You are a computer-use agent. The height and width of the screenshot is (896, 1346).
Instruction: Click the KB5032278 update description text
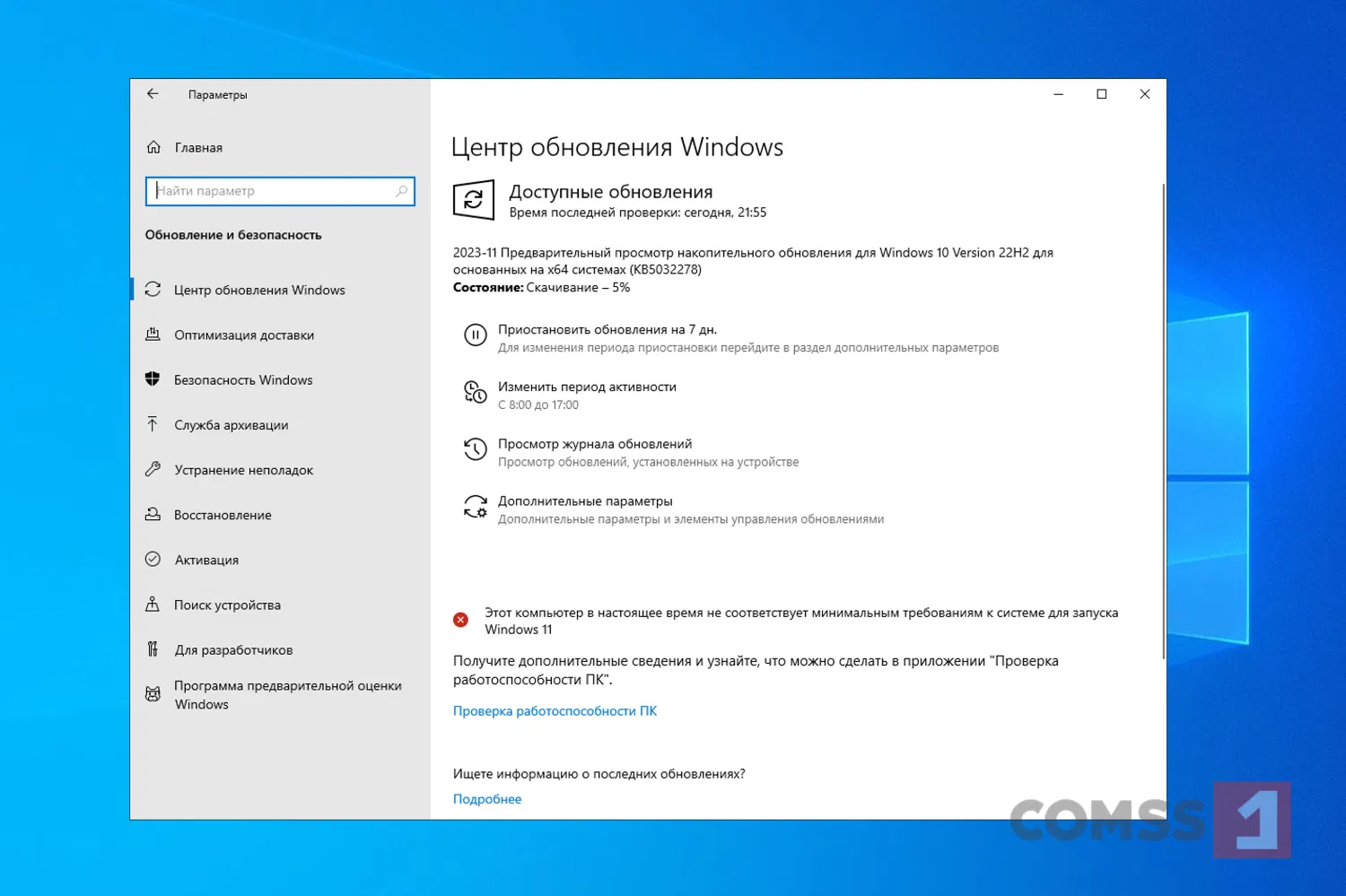coord(753,261)
